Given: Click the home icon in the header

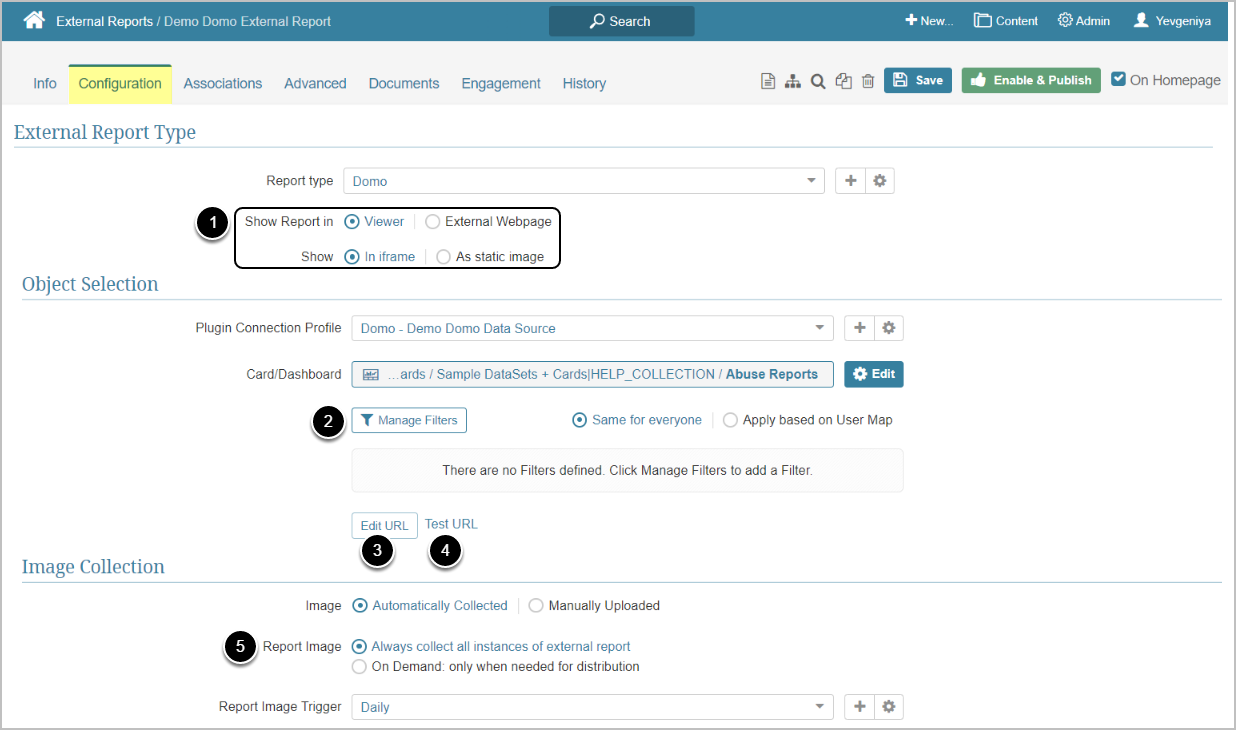Looking at the screenshot, I should 35,20.
